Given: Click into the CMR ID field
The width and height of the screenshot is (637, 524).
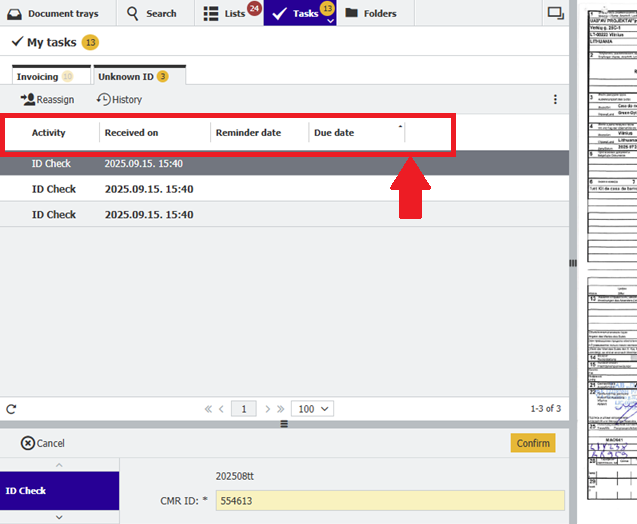Looking at the screenshot, I should 389,500.
